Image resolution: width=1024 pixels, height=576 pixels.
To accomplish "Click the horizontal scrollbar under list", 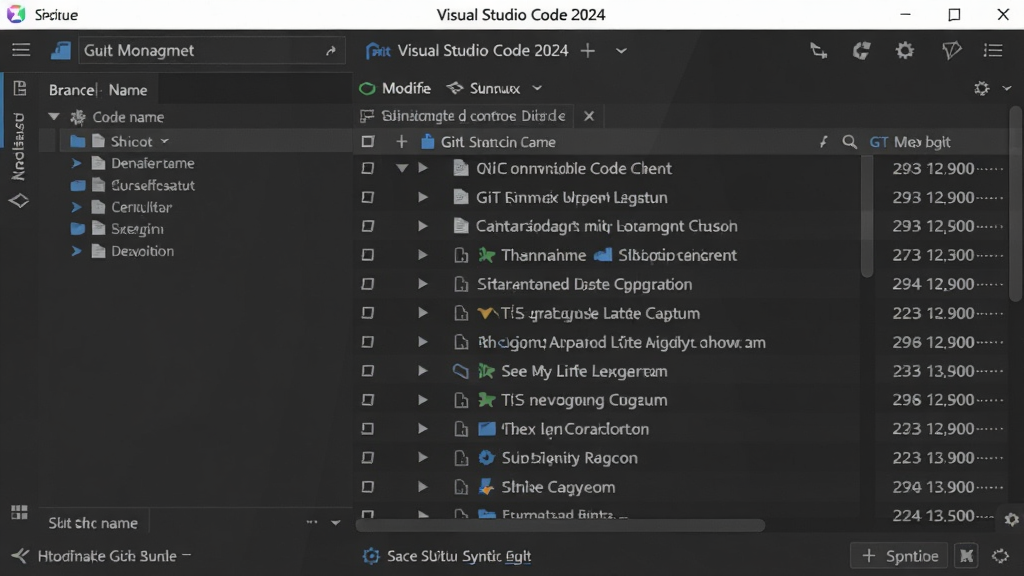I will tap(560, 525).
